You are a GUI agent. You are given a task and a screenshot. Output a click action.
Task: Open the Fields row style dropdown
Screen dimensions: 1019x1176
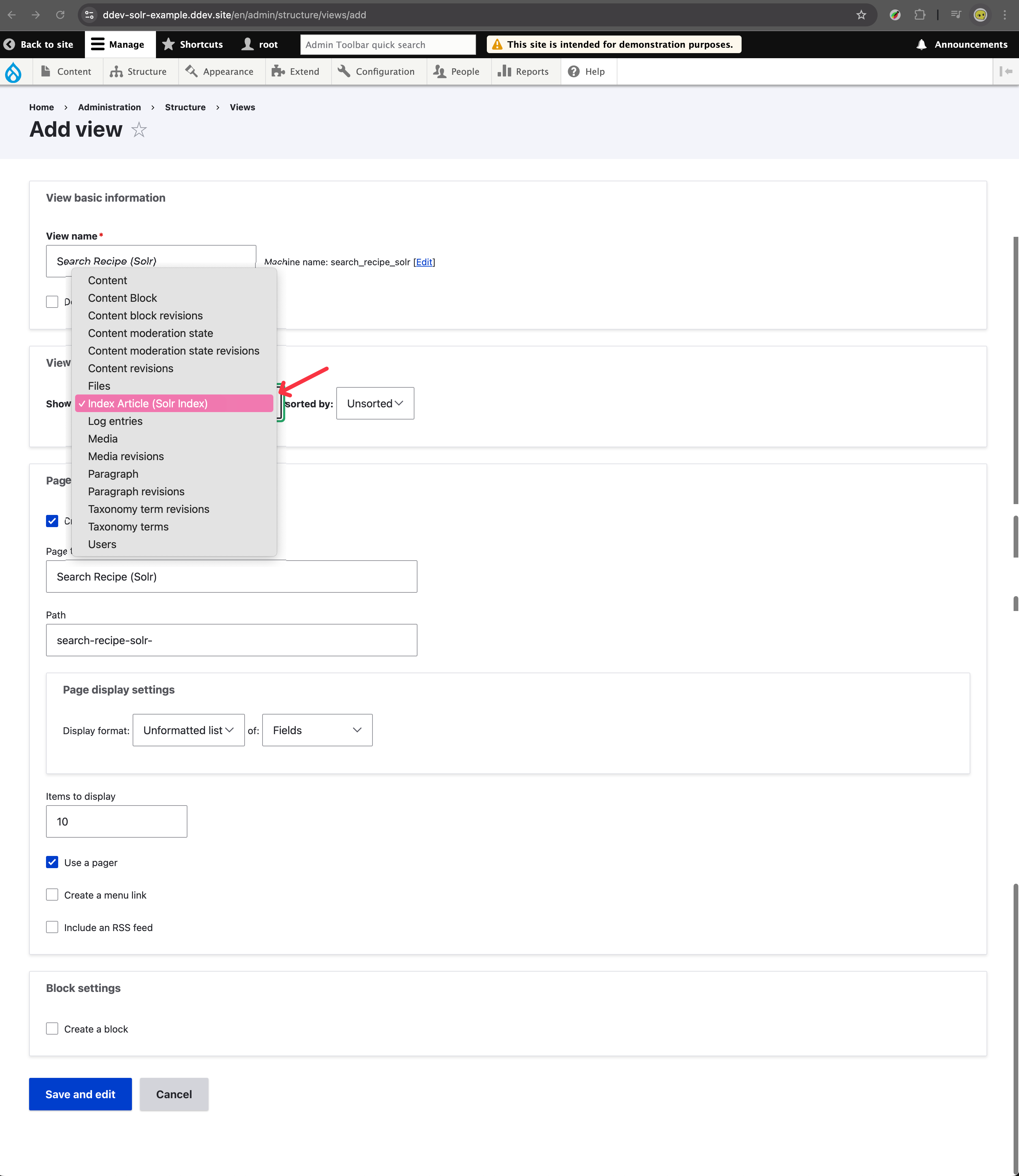(317, 730)
